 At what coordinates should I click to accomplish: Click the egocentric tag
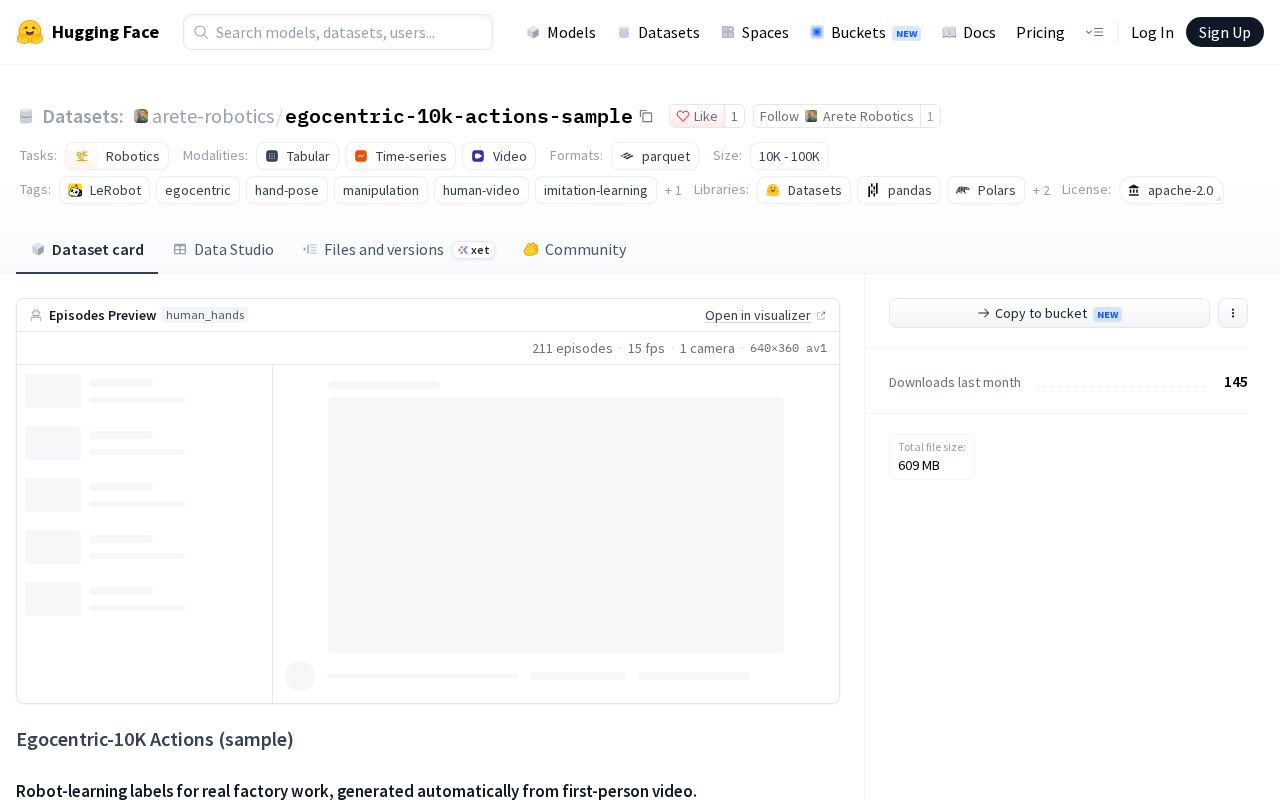198,190
